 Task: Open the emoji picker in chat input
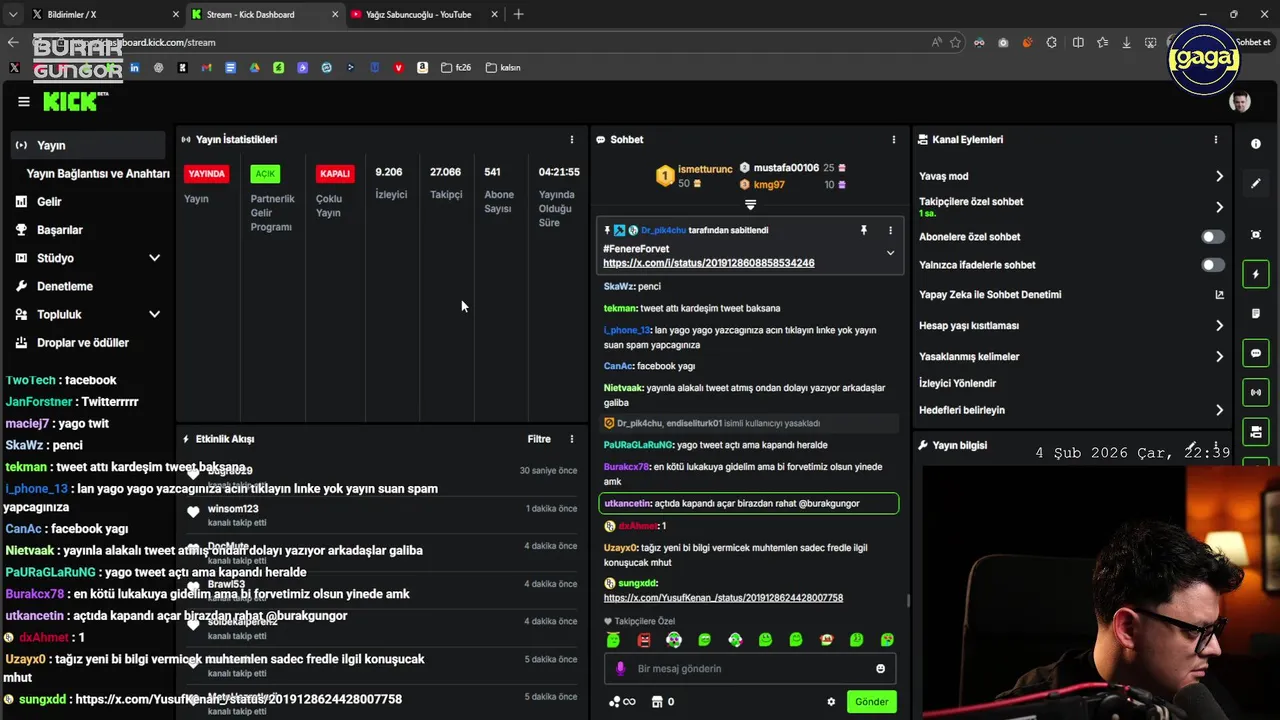pos(881,669)
